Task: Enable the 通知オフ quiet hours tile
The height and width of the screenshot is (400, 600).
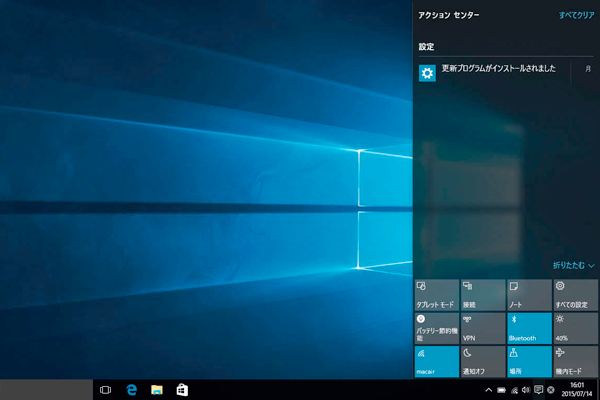Action: coord(483,362)
